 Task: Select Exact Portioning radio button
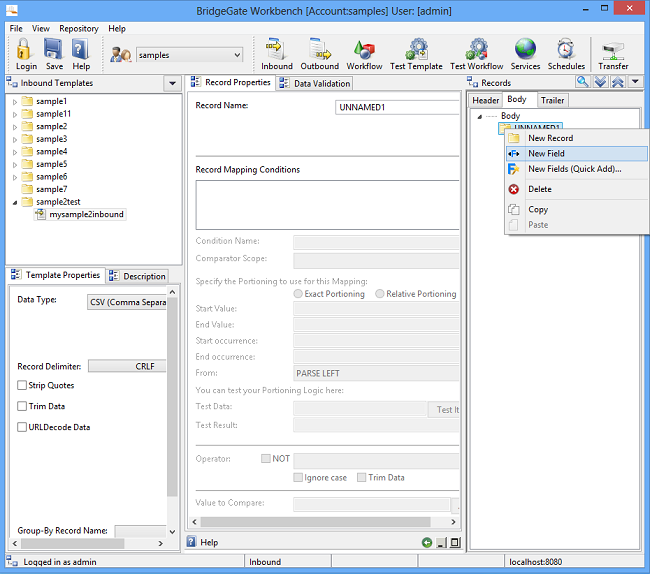point(298,294)
